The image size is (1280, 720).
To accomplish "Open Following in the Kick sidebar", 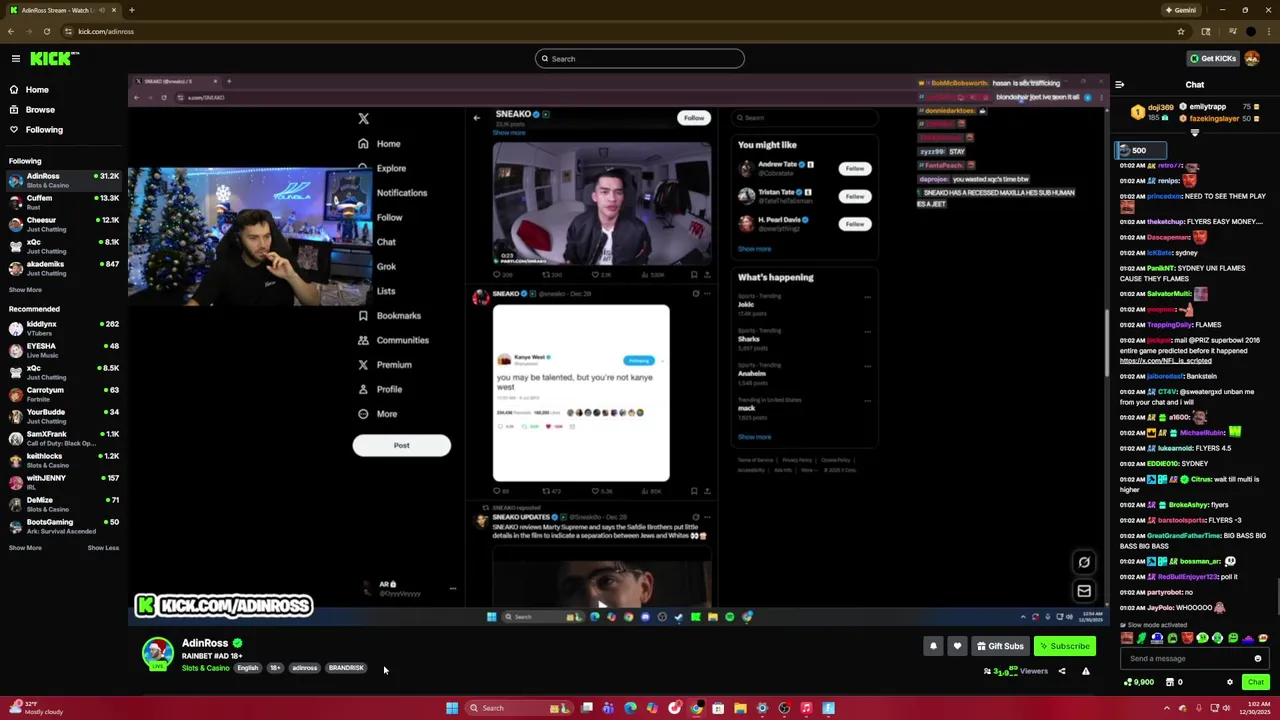I will click(44, 129).
